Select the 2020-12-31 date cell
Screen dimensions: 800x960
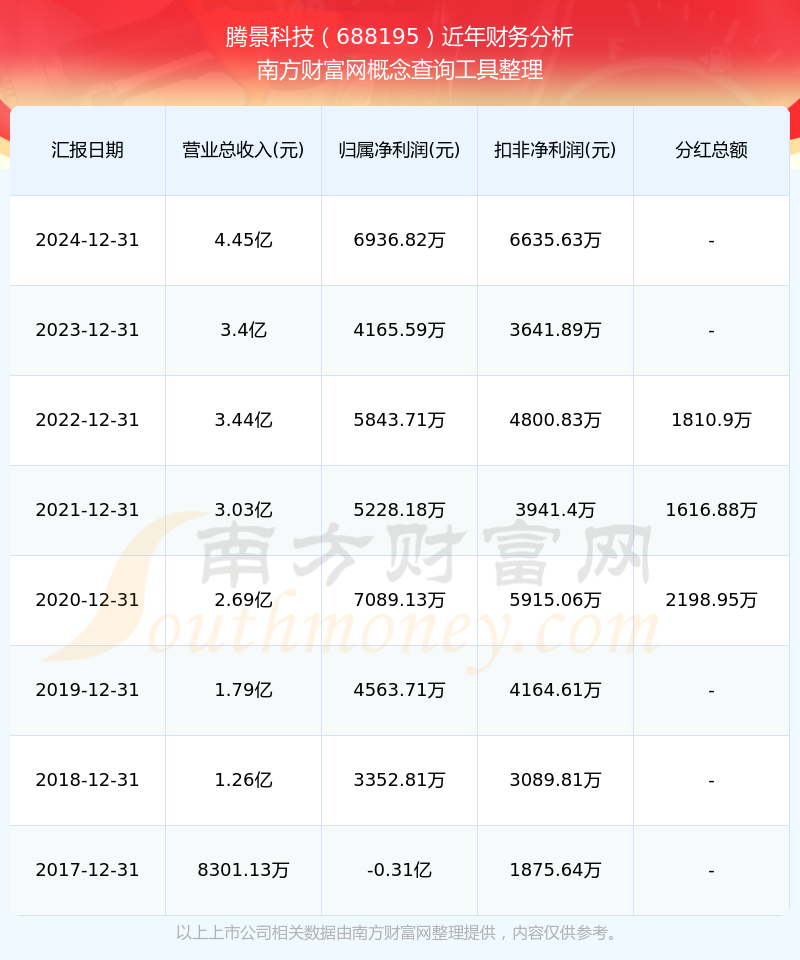[x=88, y=600]
